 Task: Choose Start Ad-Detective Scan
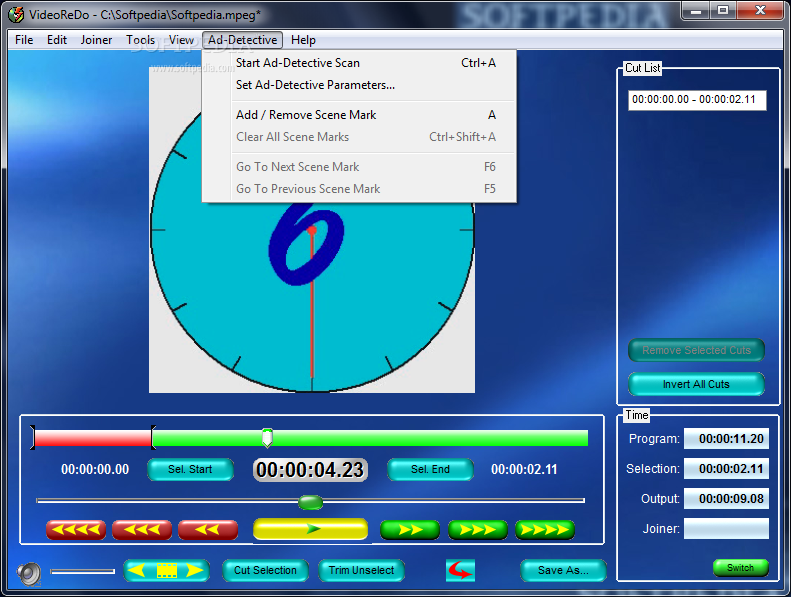[x=359, y=63]
